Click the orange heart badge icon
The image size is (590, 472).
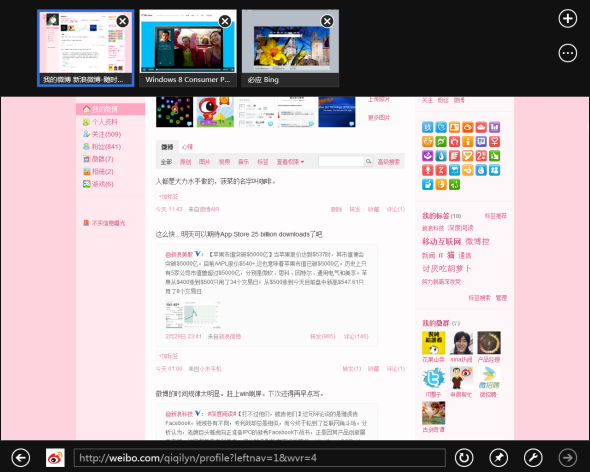coord(468,156)
